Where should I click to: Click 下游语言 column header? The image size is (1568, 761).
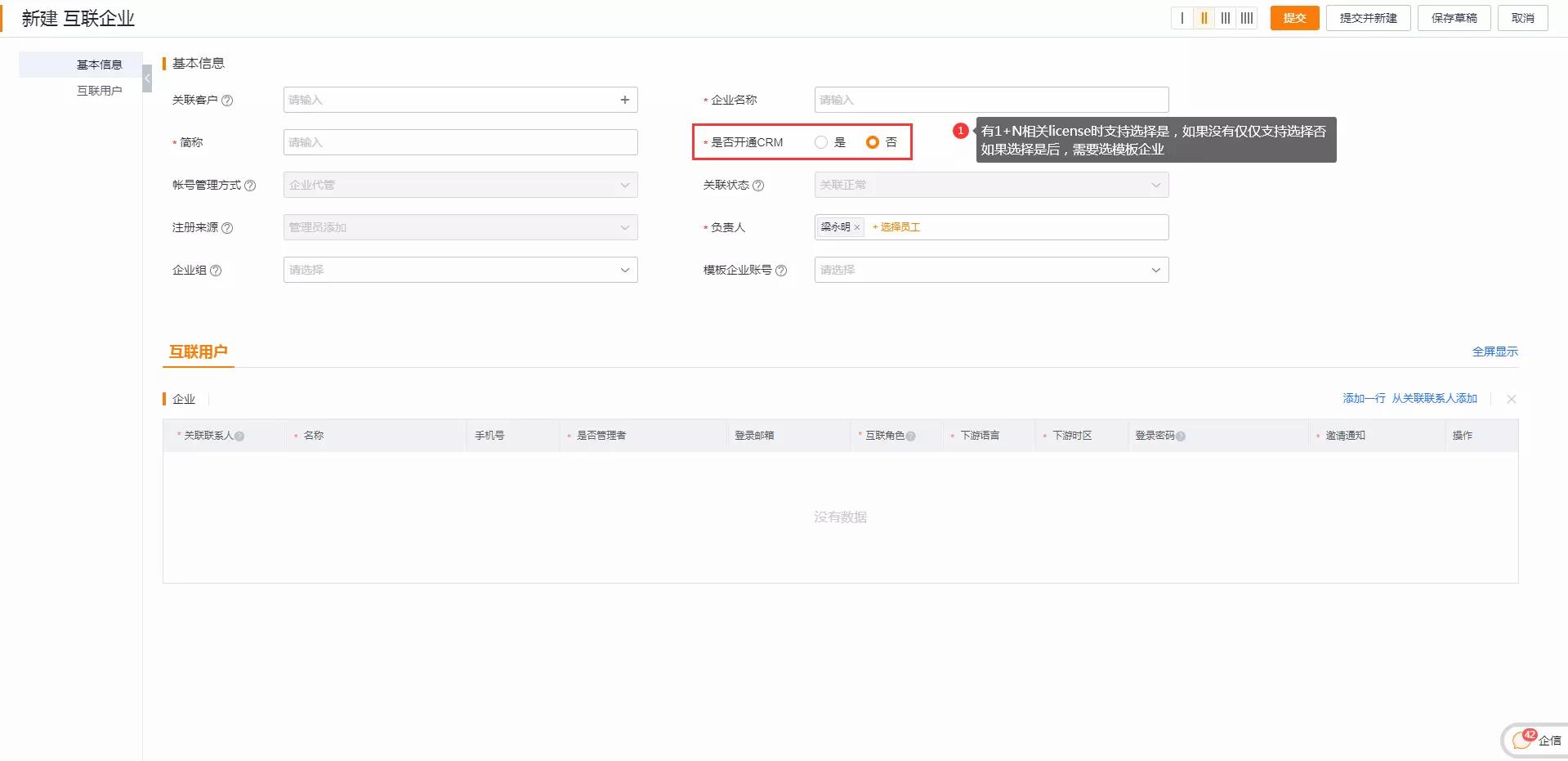[x=980, y=436]
